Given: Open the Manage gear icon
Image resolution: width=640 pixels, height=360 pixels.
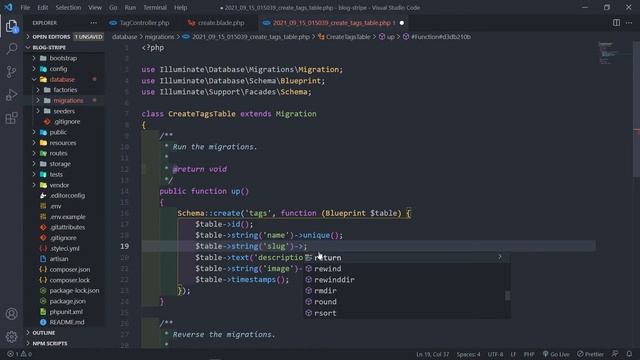Looking at the screenshot, I should (11, 337).
